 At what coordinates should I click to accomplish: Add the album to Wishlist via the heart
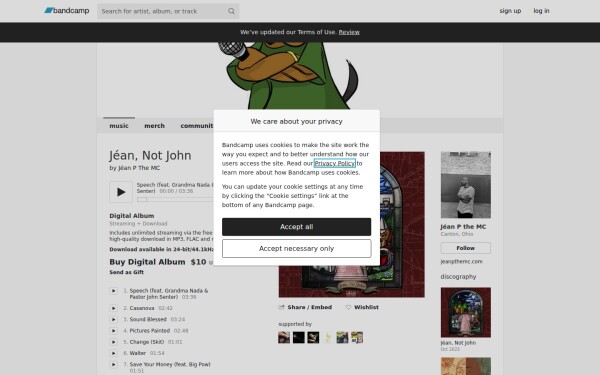tap(348, 307)
